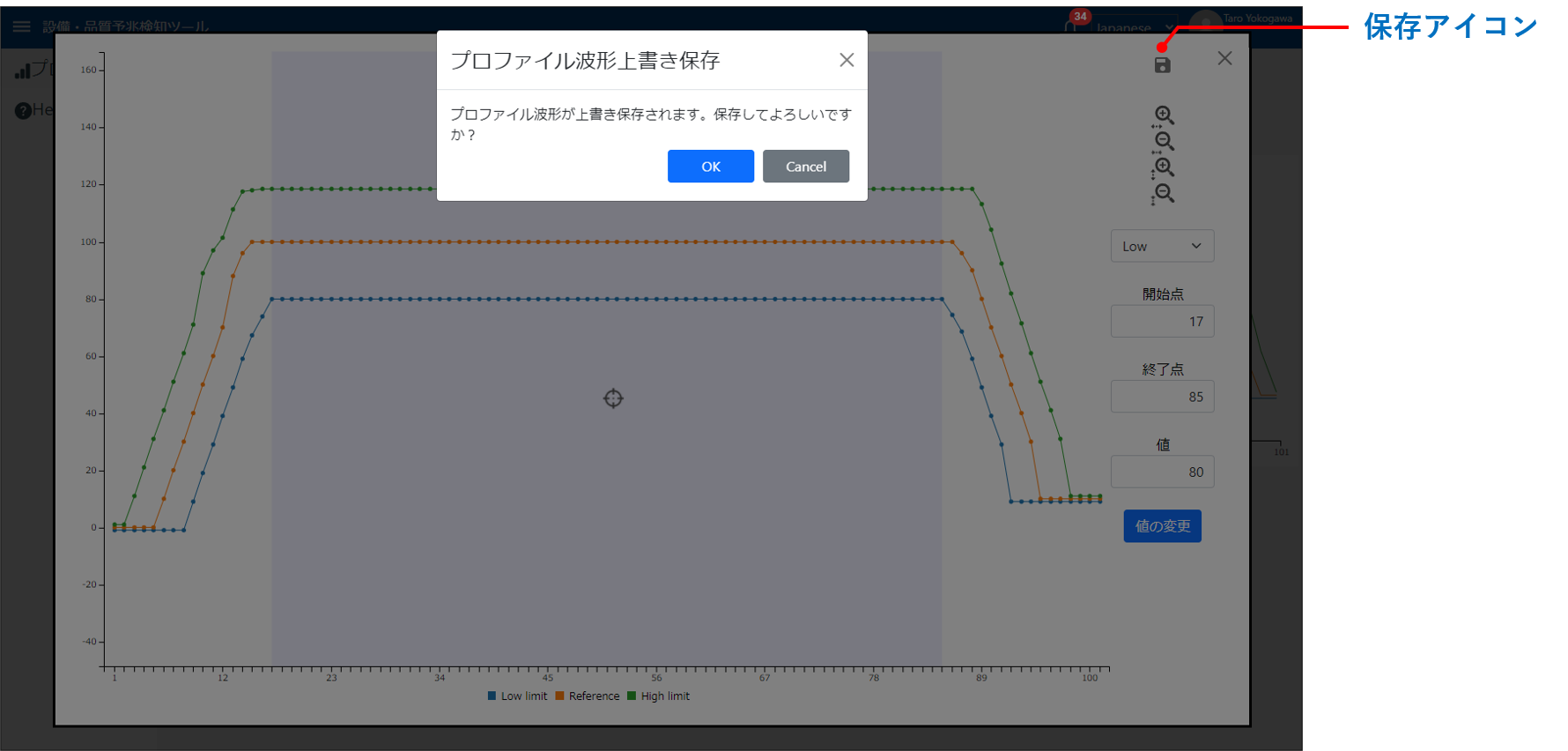Click the 終了点 label

[1163, 369]
